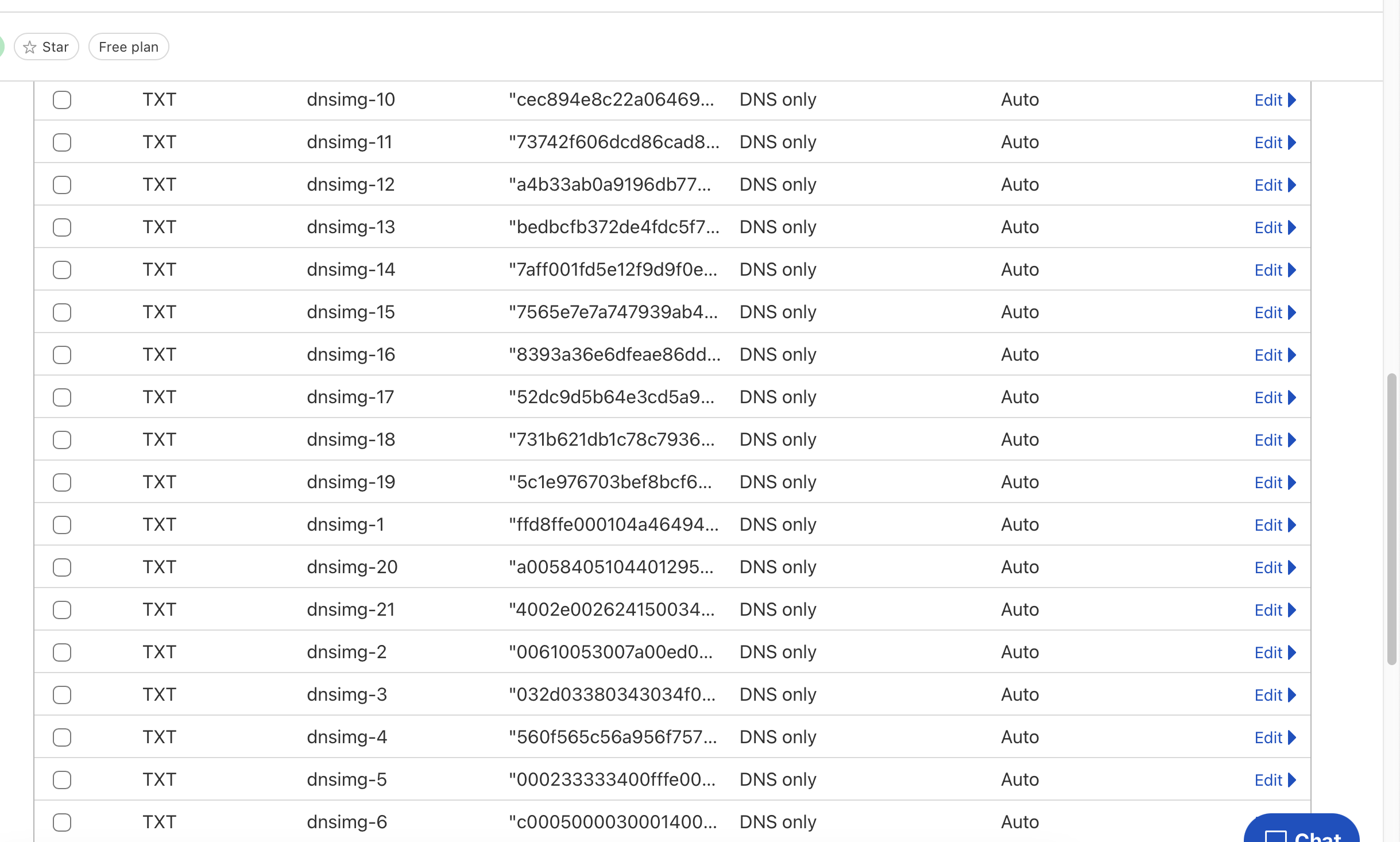The image size is (1400, 842).
Task: Click the Free plan badge
Action: tap(129, 47)
